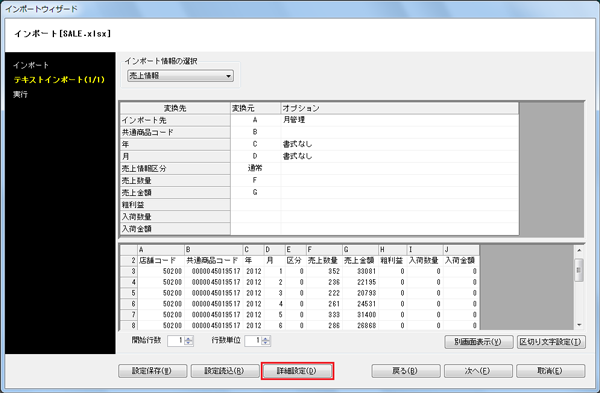This screenshot has width=600, height=393.
Task: Click the 設定保存(W) button
Action: tap(152, 371)
